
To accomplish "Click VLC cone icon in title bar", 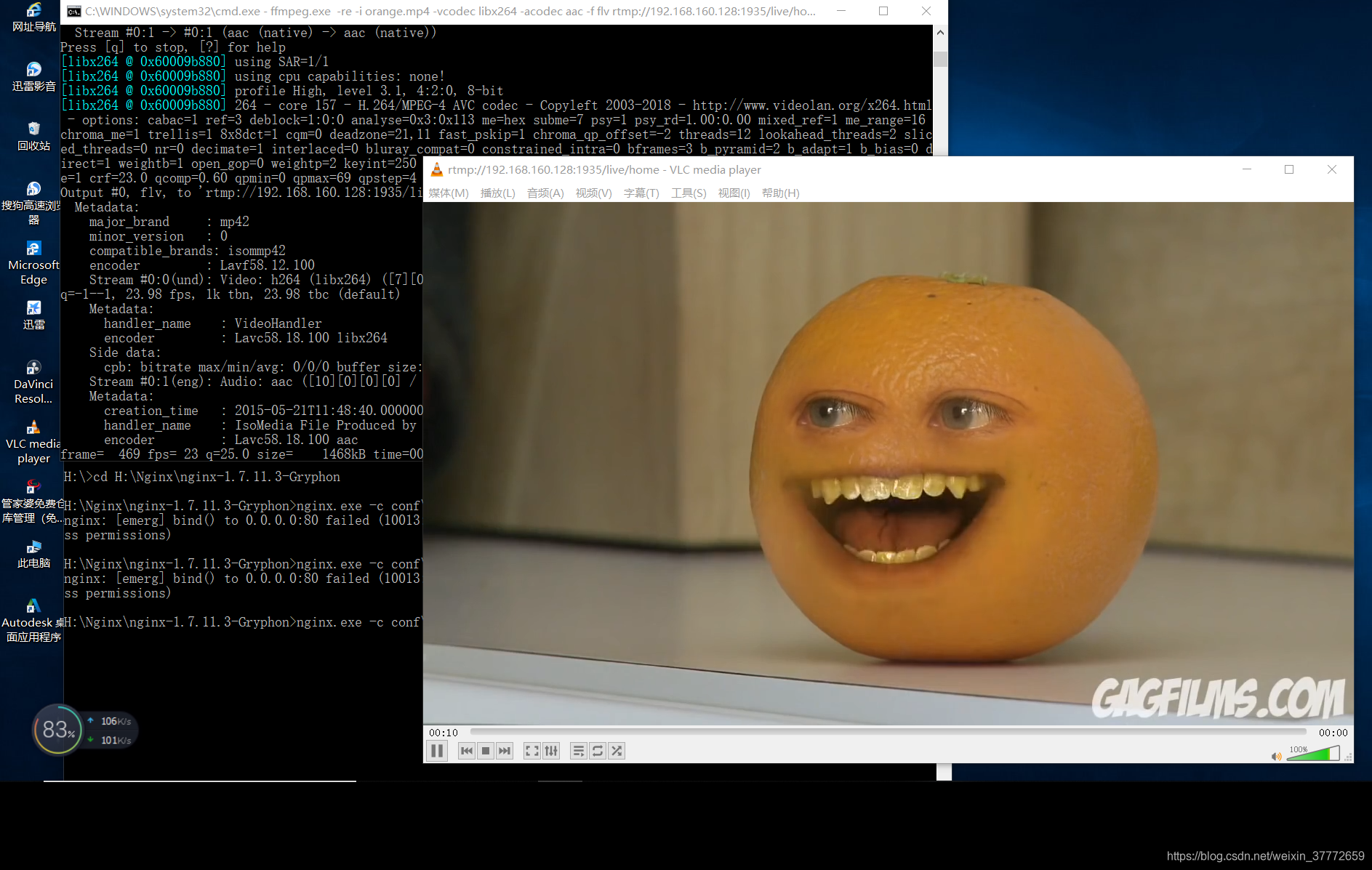I will (437, 169).
